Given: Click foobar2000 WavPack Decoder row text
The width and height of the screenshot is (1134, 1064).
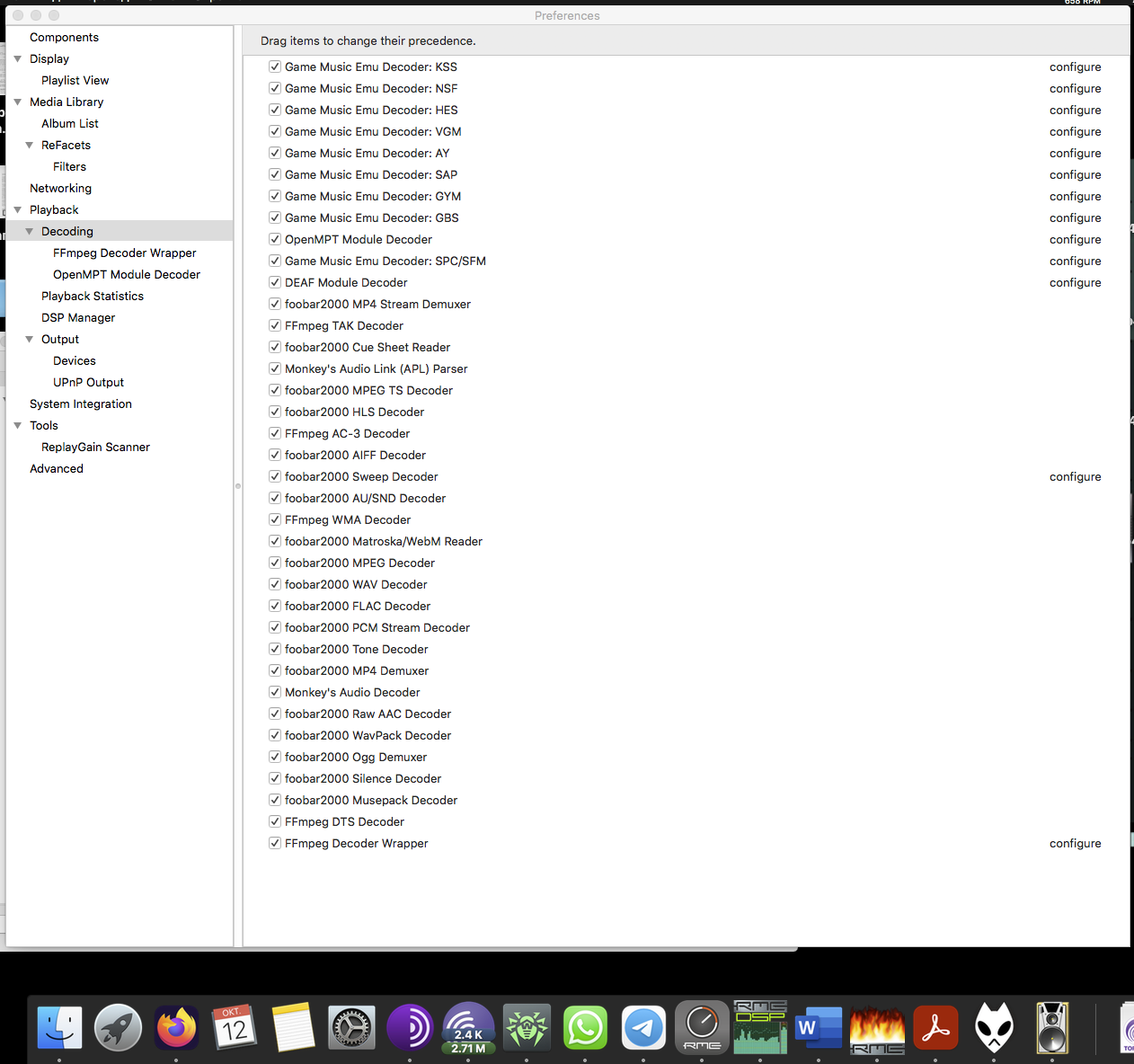Looking at the screenshot, I should tap(368, 735).
